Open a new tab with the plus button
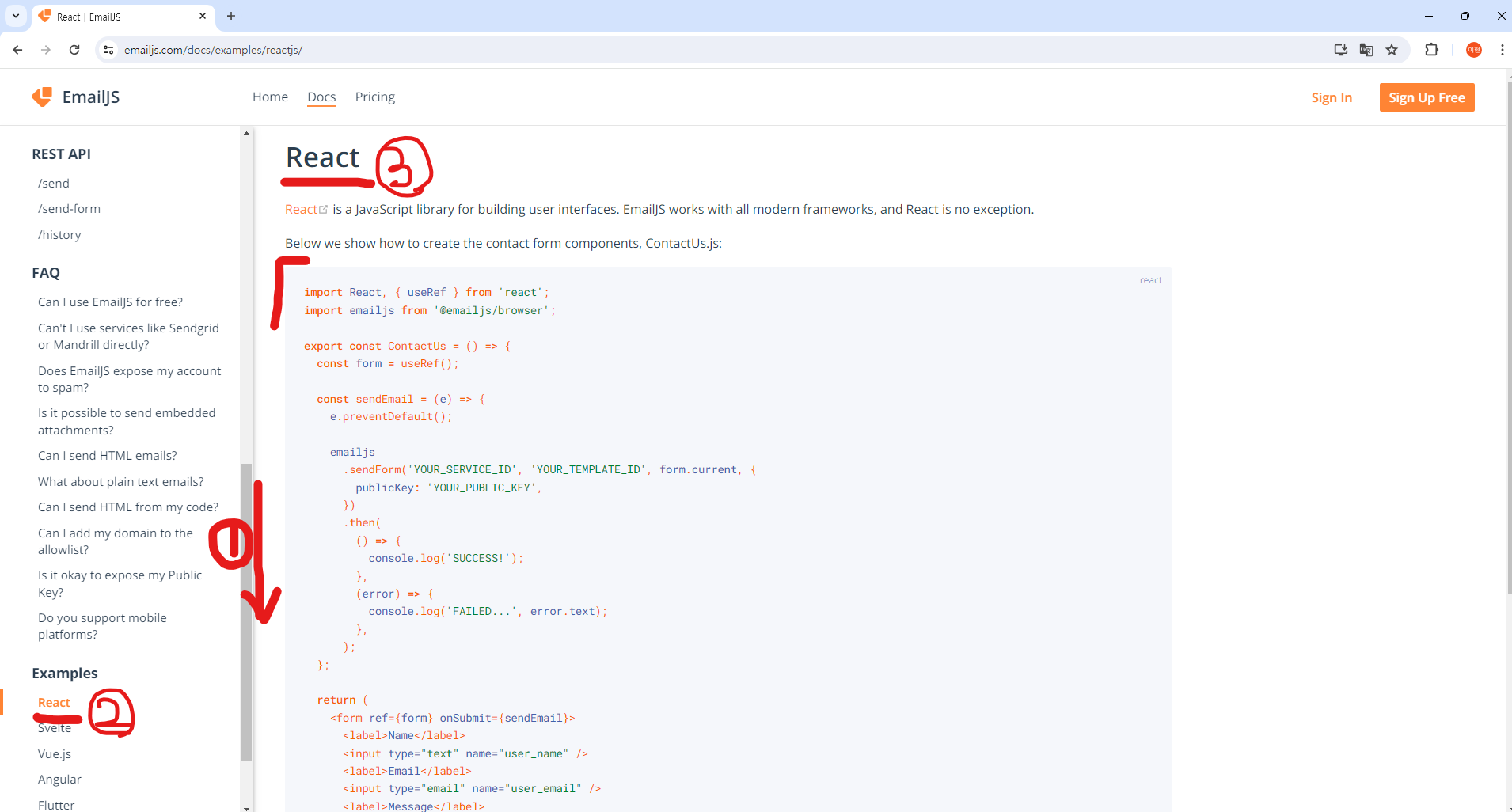Screen dimensions: 1512x812 pos(231,16)
